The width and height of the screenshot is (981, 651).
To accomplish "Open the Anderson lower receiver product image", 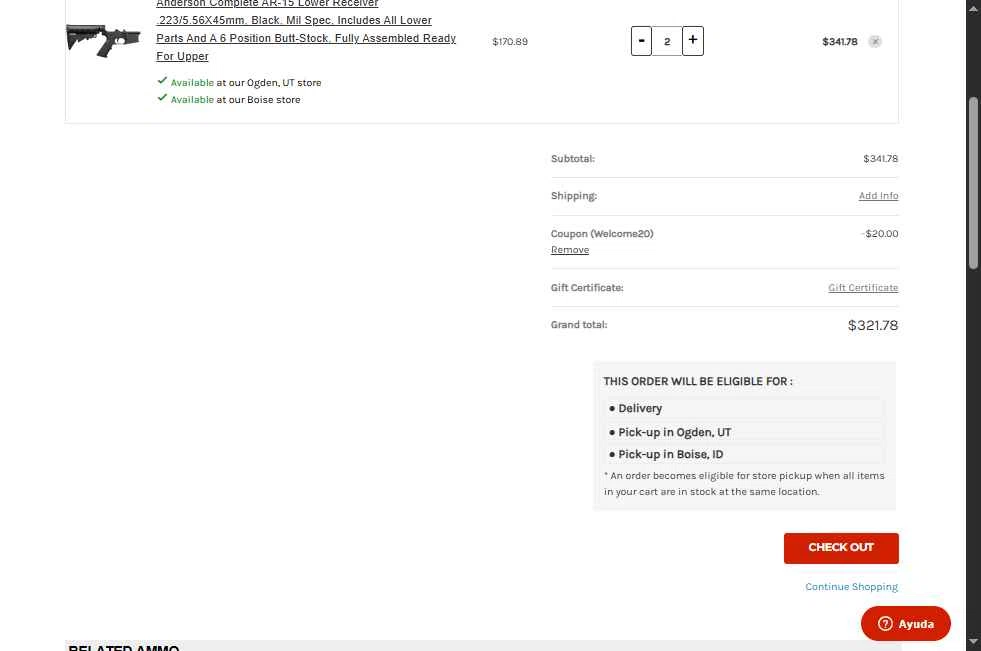I will point(103,39).
